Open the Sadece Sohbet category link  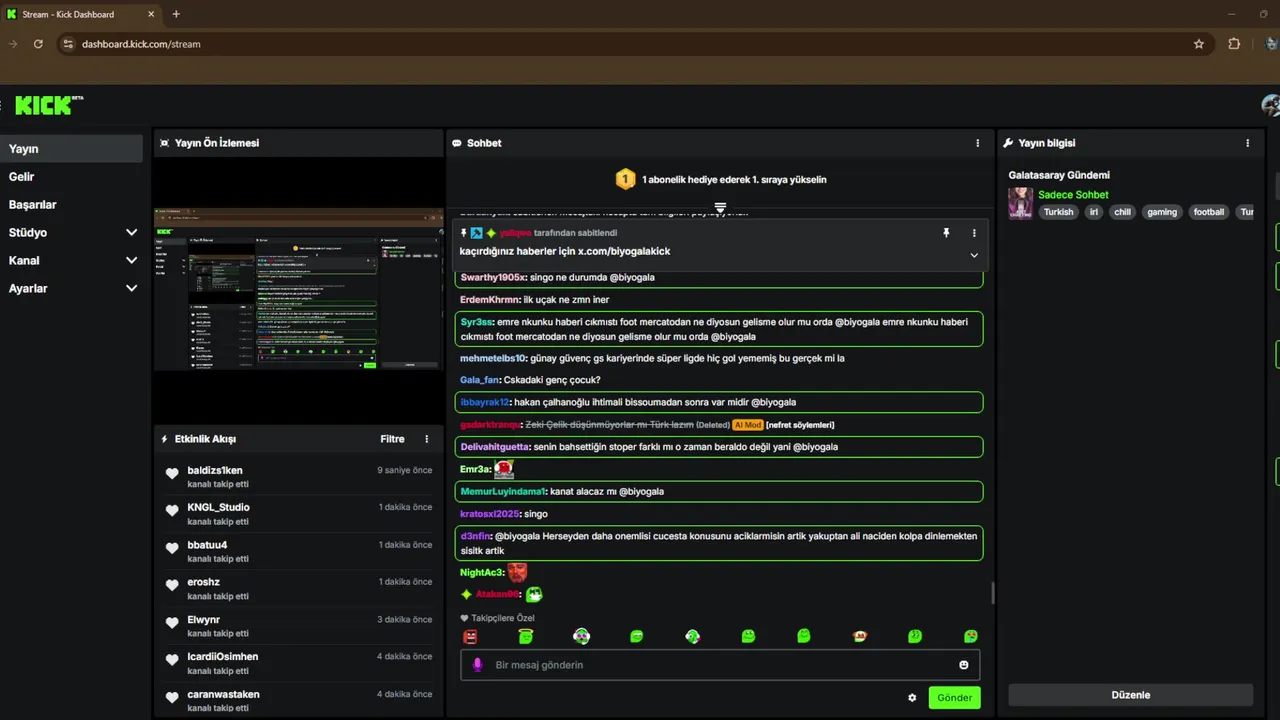click(x=1073, y=195)
